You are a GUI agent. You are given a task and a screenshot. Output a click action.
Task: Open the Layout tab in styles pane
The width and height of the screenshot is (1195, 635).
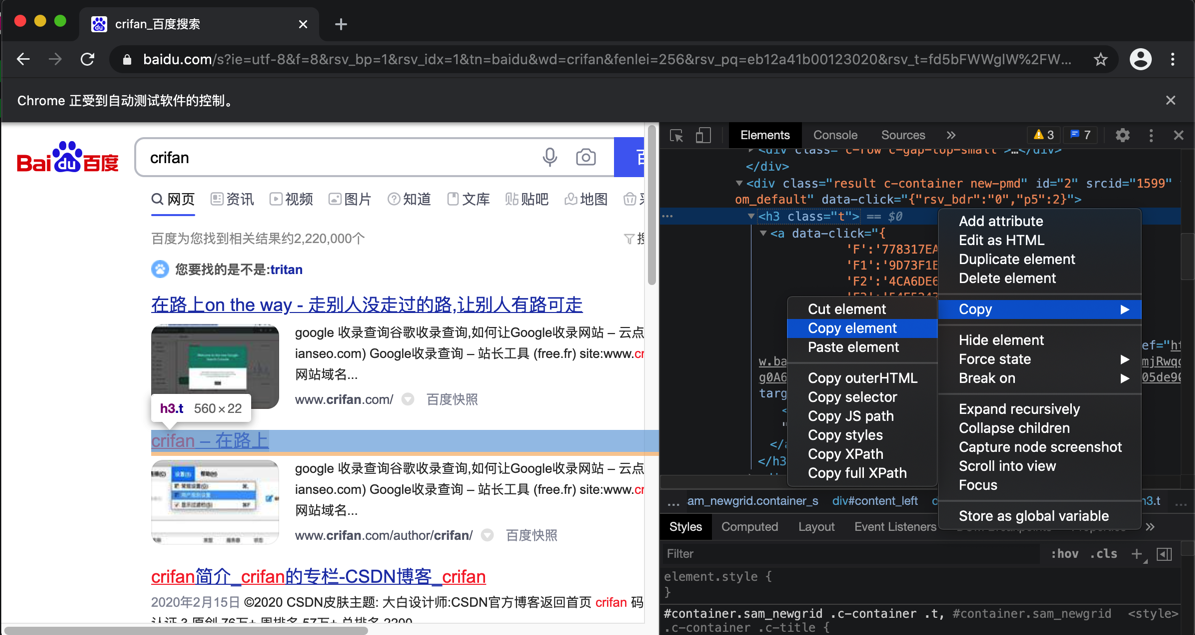click(816, 527)
